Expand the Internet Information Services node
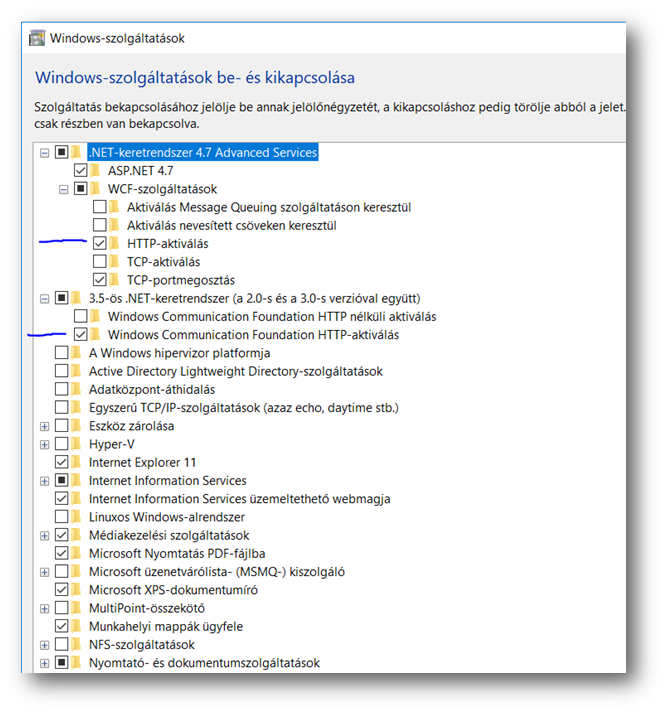The width and height of the screenshot is (668, 715). 44,481
